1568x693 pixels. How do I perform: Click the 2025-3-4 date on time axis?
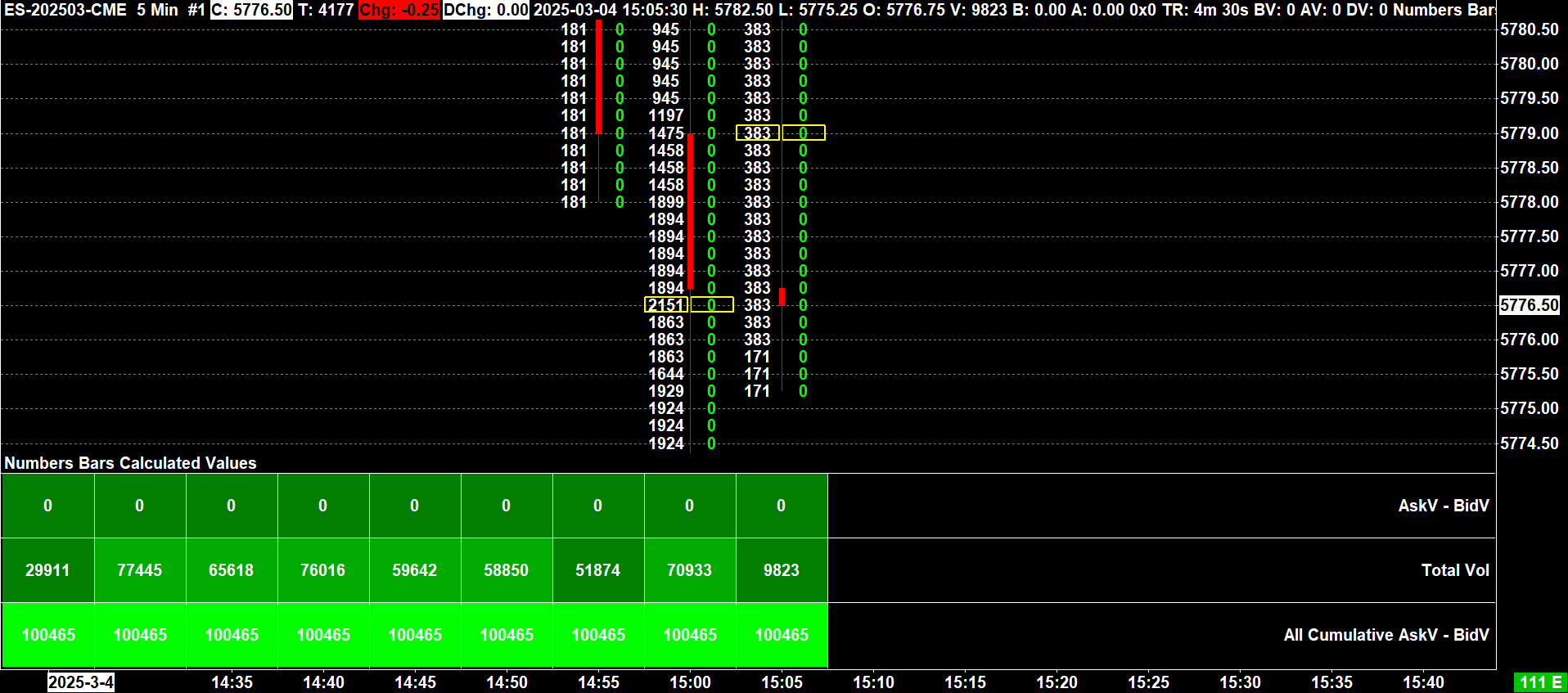(x=81, y=682)
